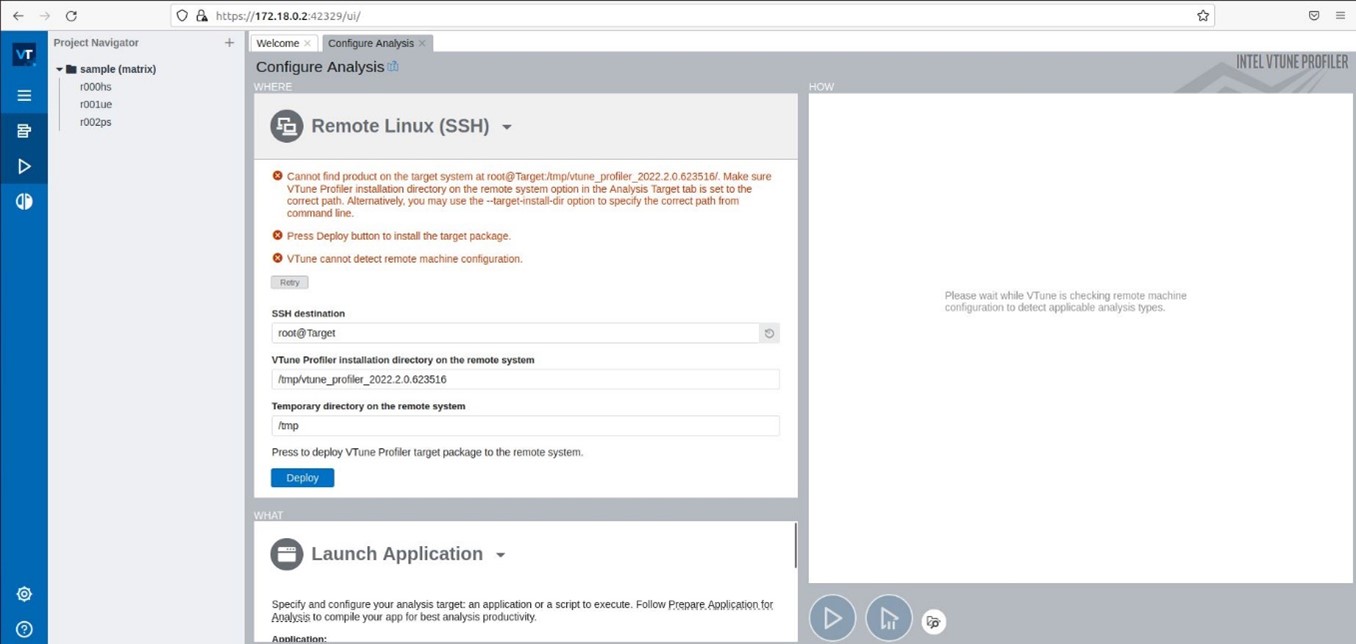Open the Launch Application dropdown
This screenshot has width=1356, height=644.
(x=500, y=555)
